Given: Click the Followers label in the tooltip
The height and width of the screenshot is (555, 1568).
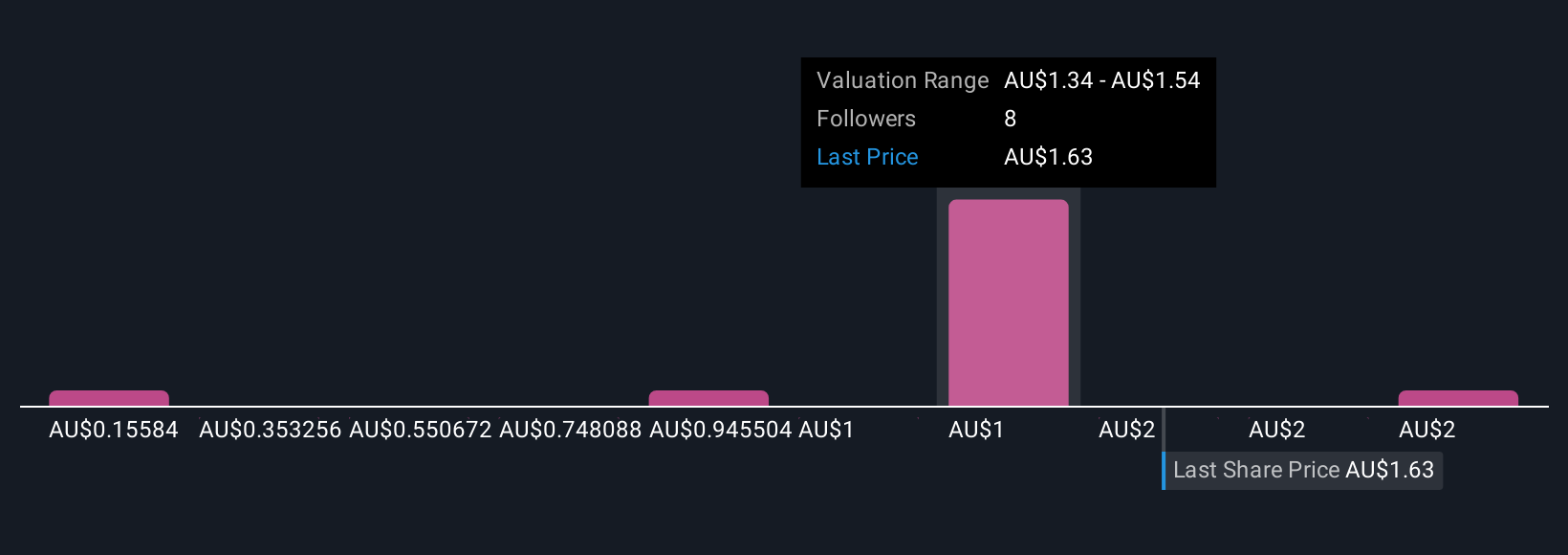Looking at the screenshot, I should [x=866, y=119].
